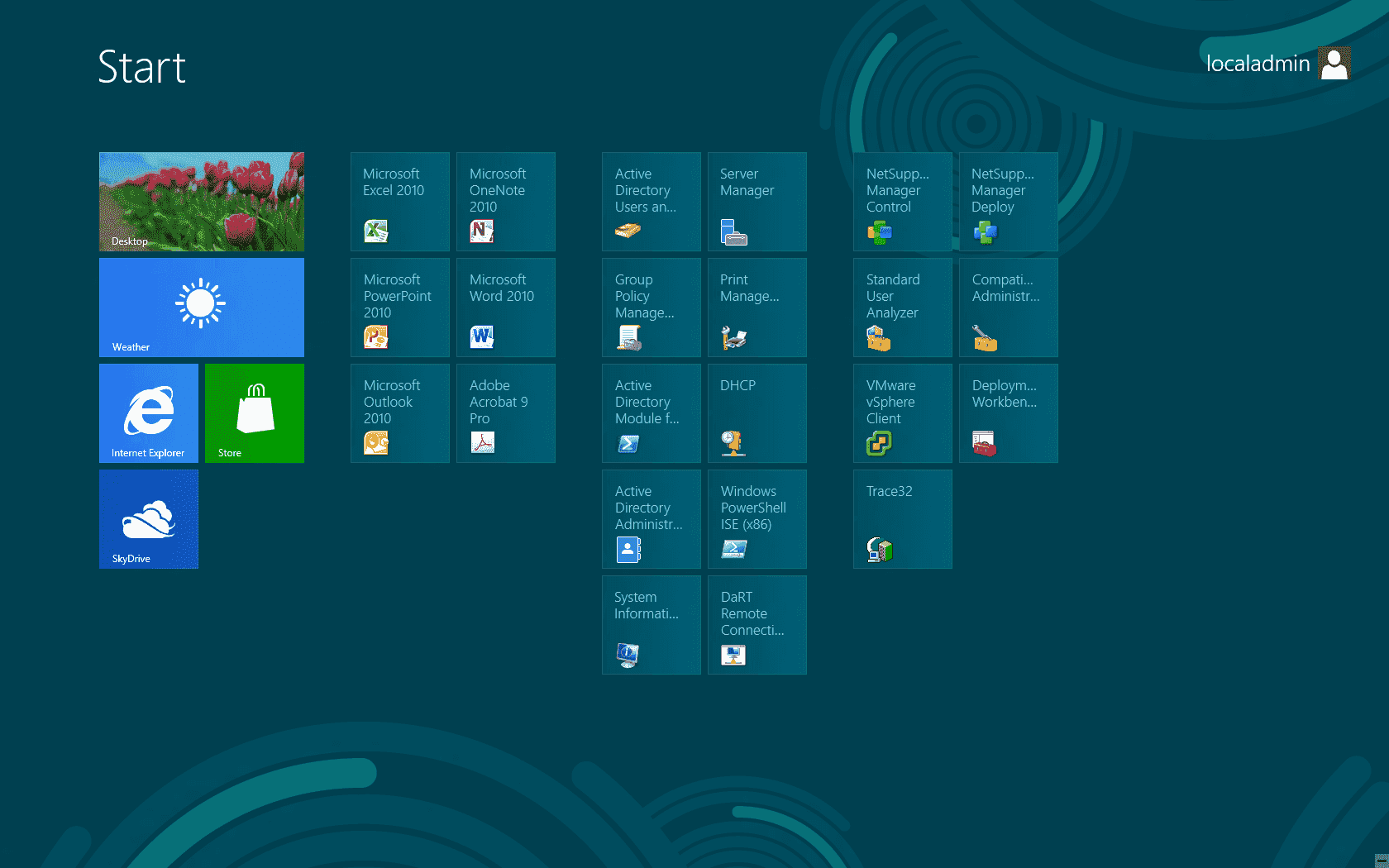Image resolution: width=1389 pixels, height=868 pixels.
Task: Open NetSupport Manager Control icon
Action: coord(879,231)
